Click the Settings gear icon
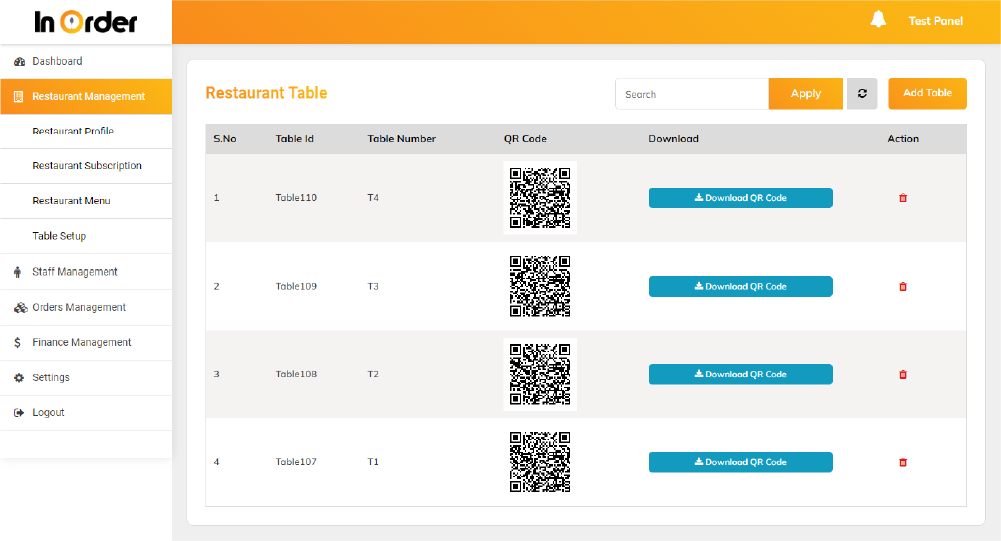Screen dimensions: 1001x541 19,377
